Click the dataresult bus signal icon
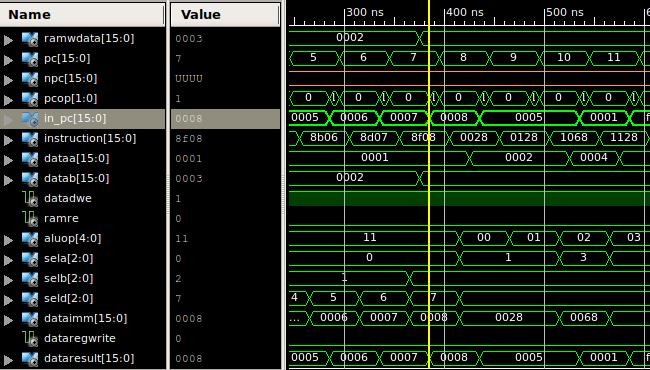This screenshot has width=650, height=370. click(30, 358)
